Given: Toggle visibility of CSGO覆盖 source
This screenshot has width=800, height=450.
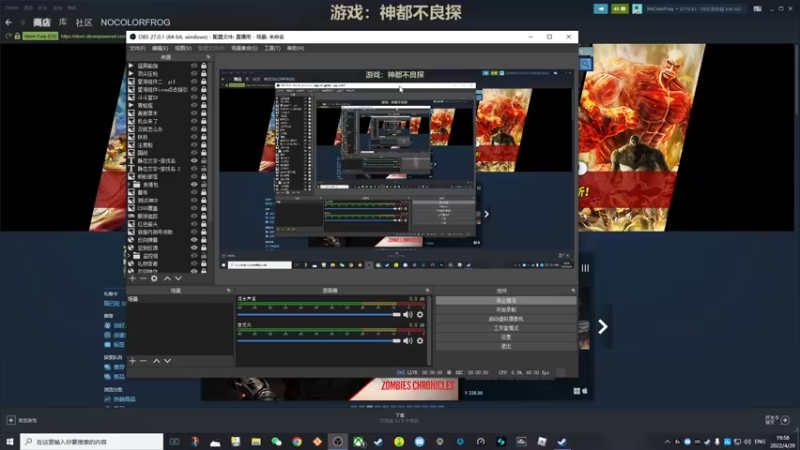Looking at the screenshot, I should point(194,208).
